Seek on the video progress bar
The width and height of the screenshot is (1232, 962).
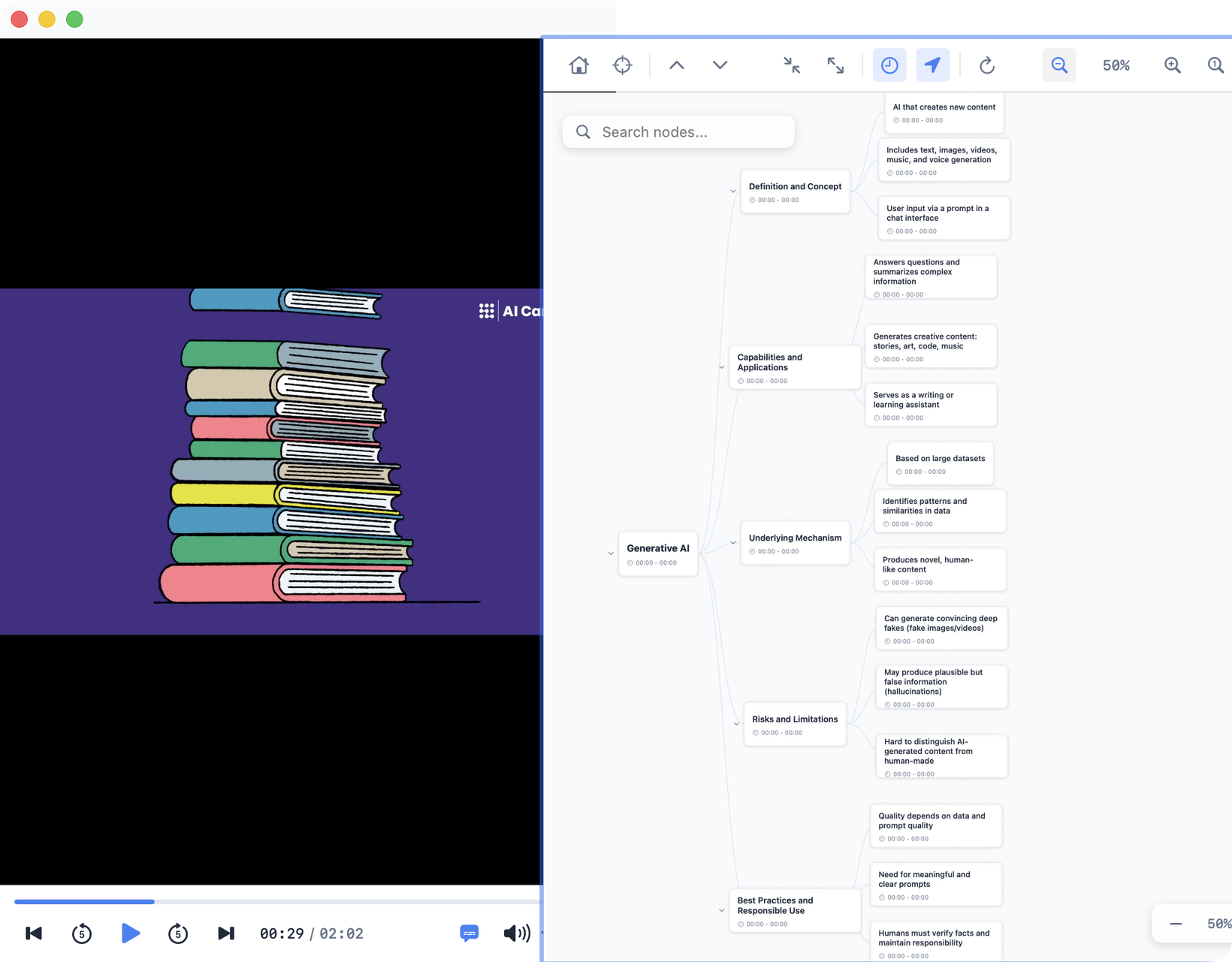click(277, 901)
